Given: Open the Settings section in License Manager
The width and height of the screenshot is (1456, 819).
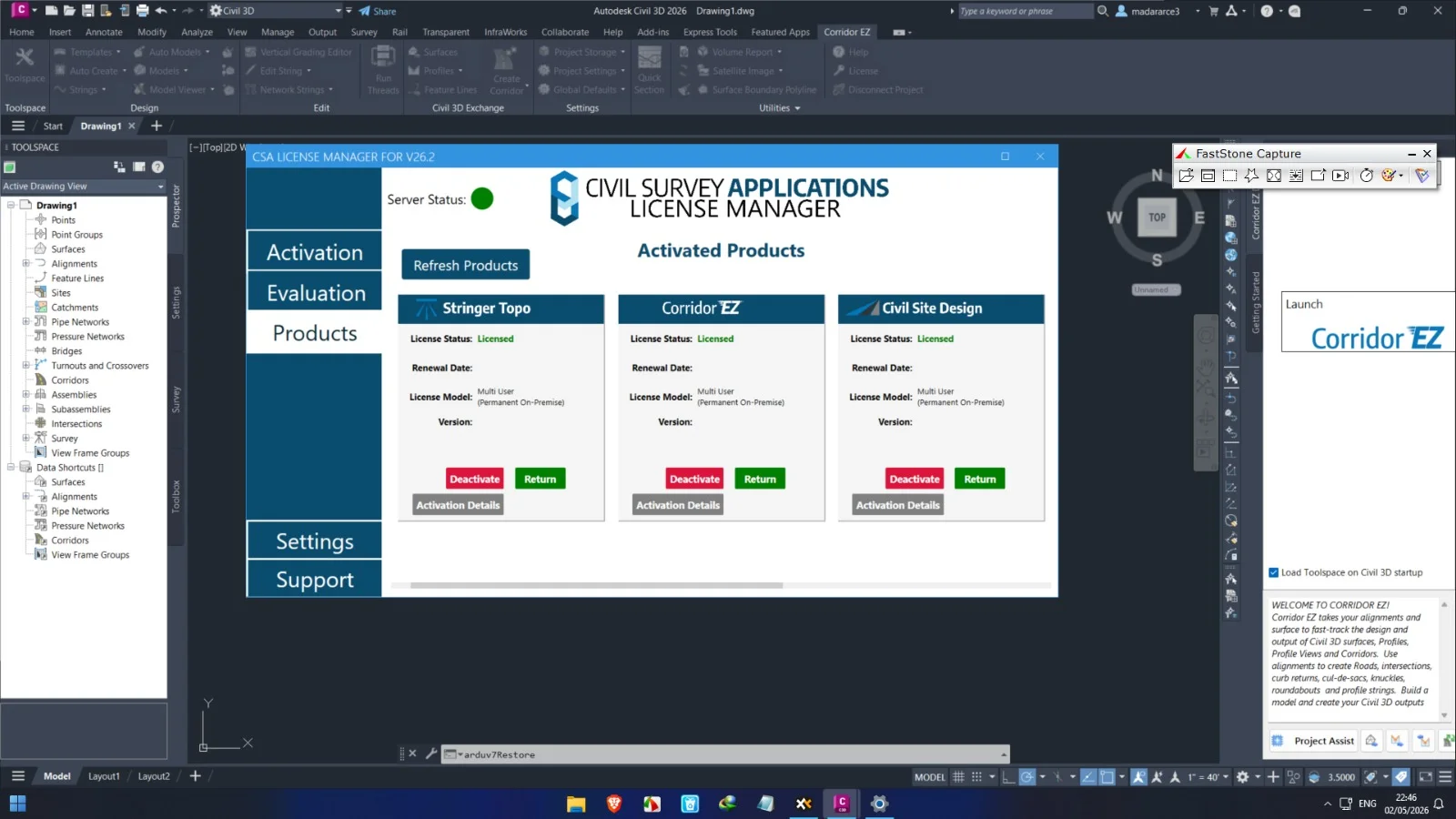Looking at the screenshot, I should pyautogui.click(x=314, y=541).
